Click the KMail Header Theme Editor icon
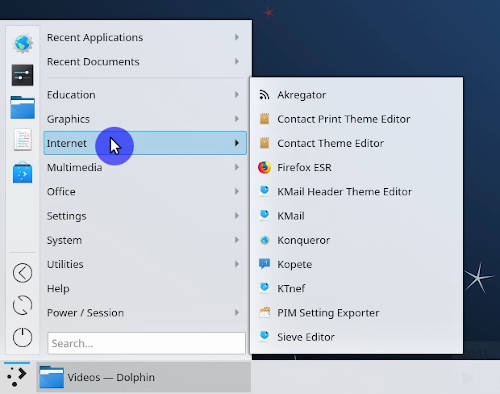This screenshot has height=394, width=500. tap(264, 191)
